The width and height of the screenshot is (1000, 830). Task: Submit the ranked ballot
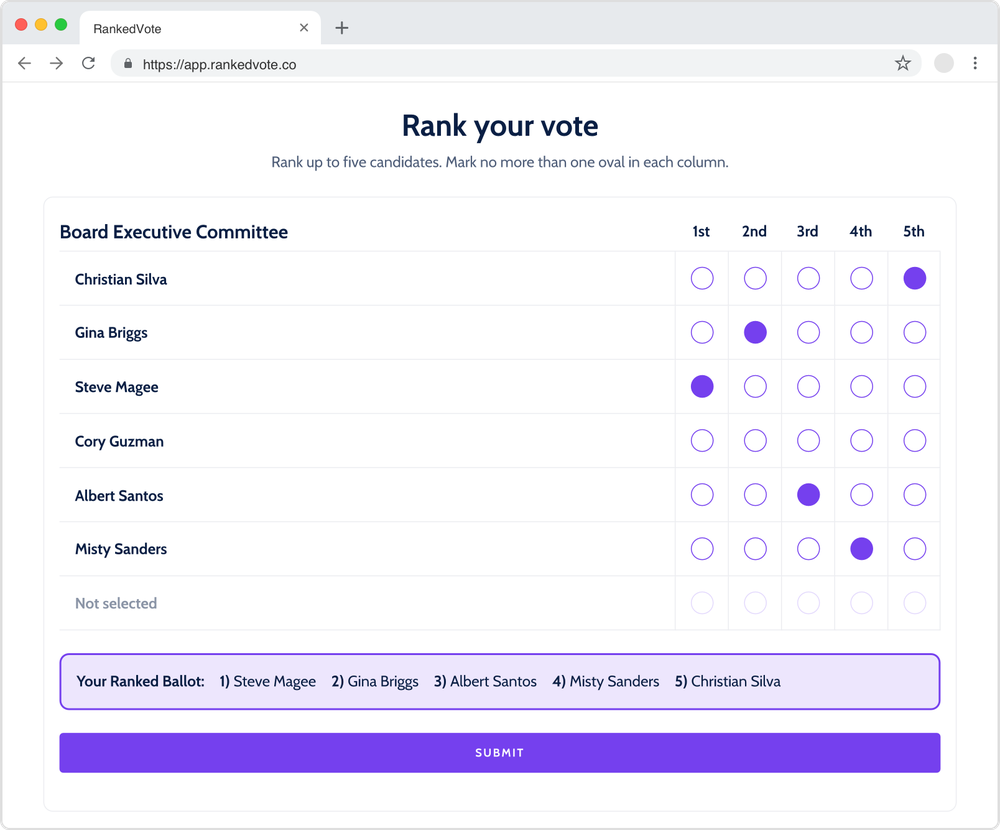click(499, 753)
